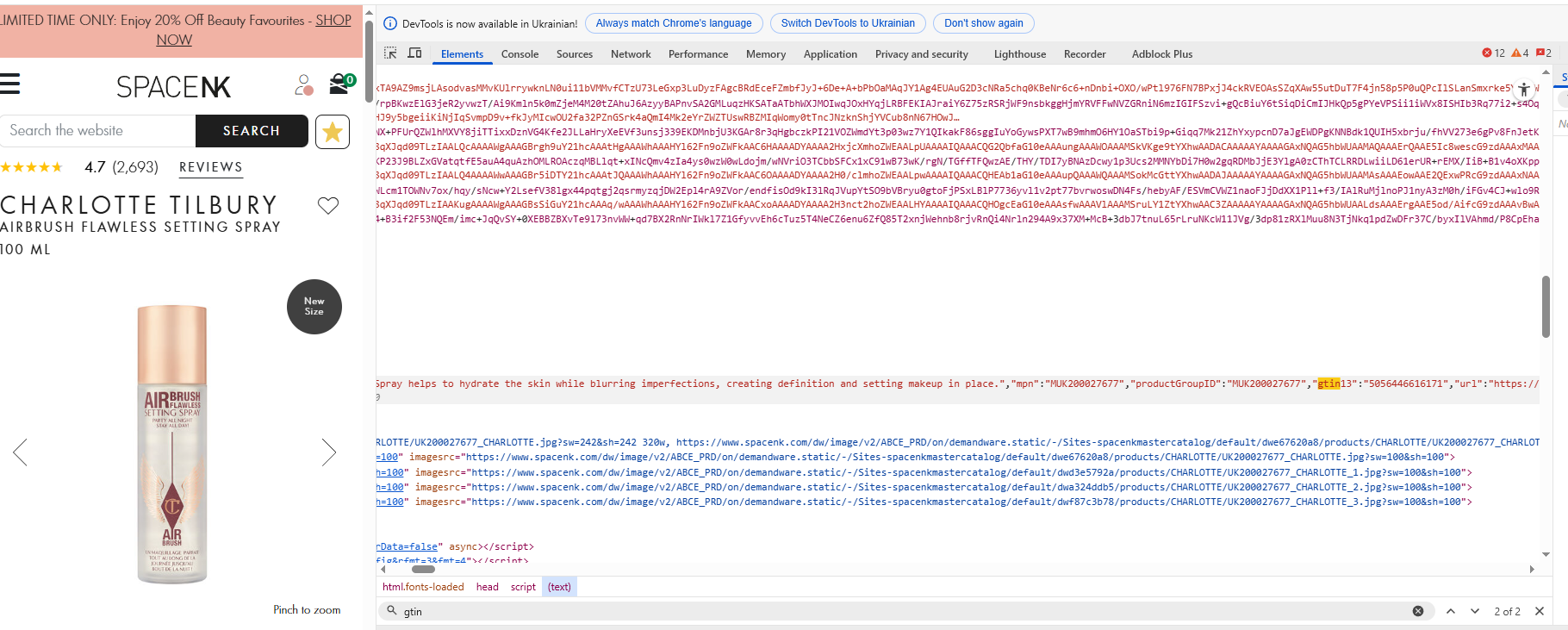Screen dimensions: 1568x630
Task: Click the red errors count indicator
Action: [1493, 53]
